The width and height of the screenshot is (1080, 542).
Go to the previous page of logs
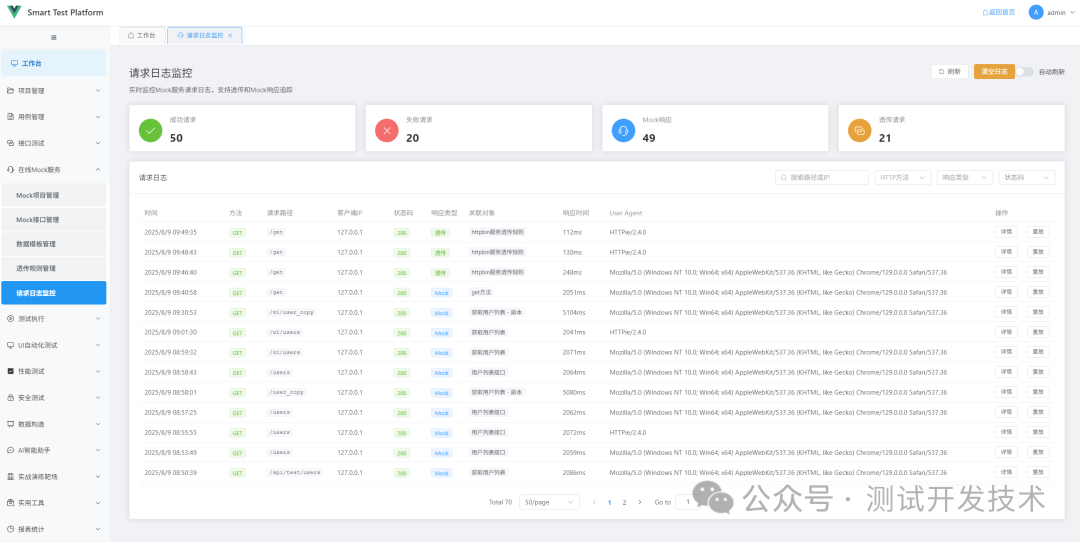[x=594, y=502]
